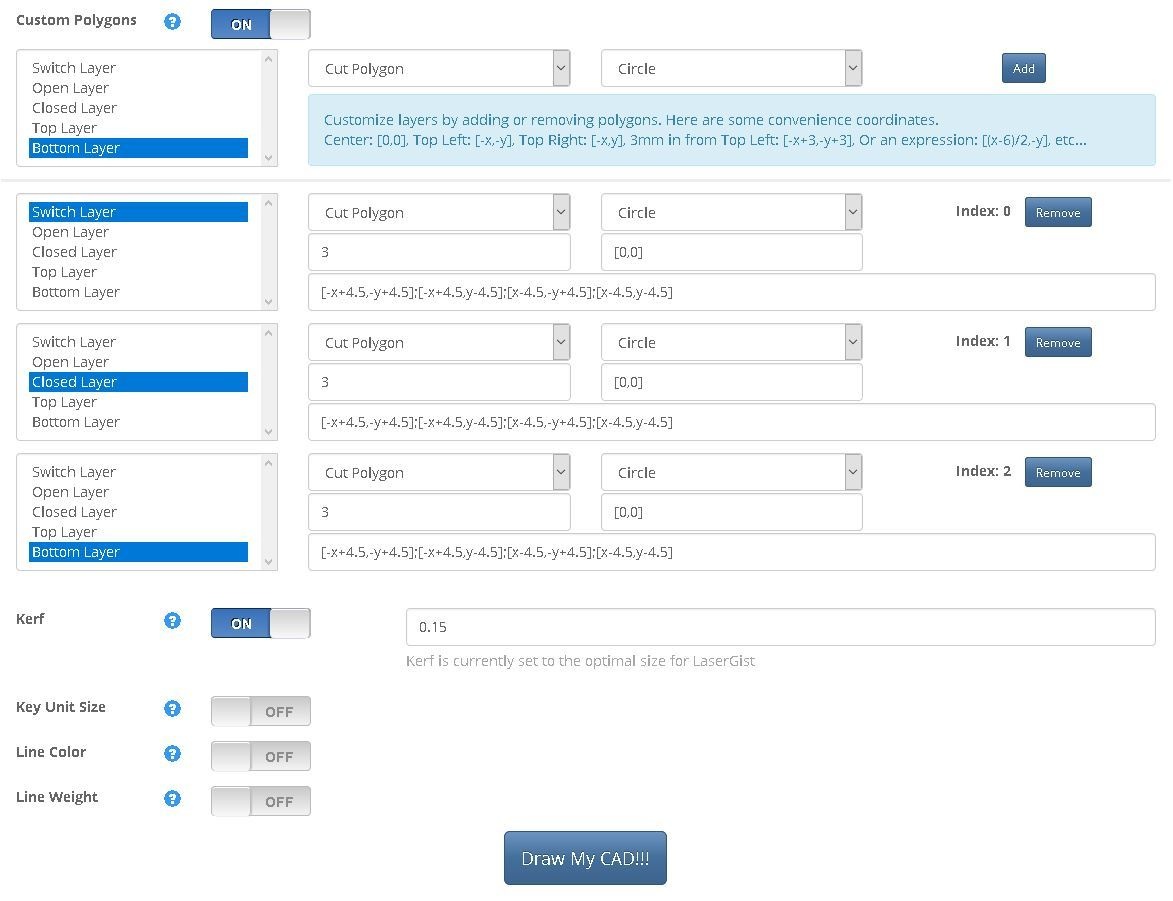Show the Line Color help tooltip
Screen dimensions: 1173x901
(x=173, y=754)
